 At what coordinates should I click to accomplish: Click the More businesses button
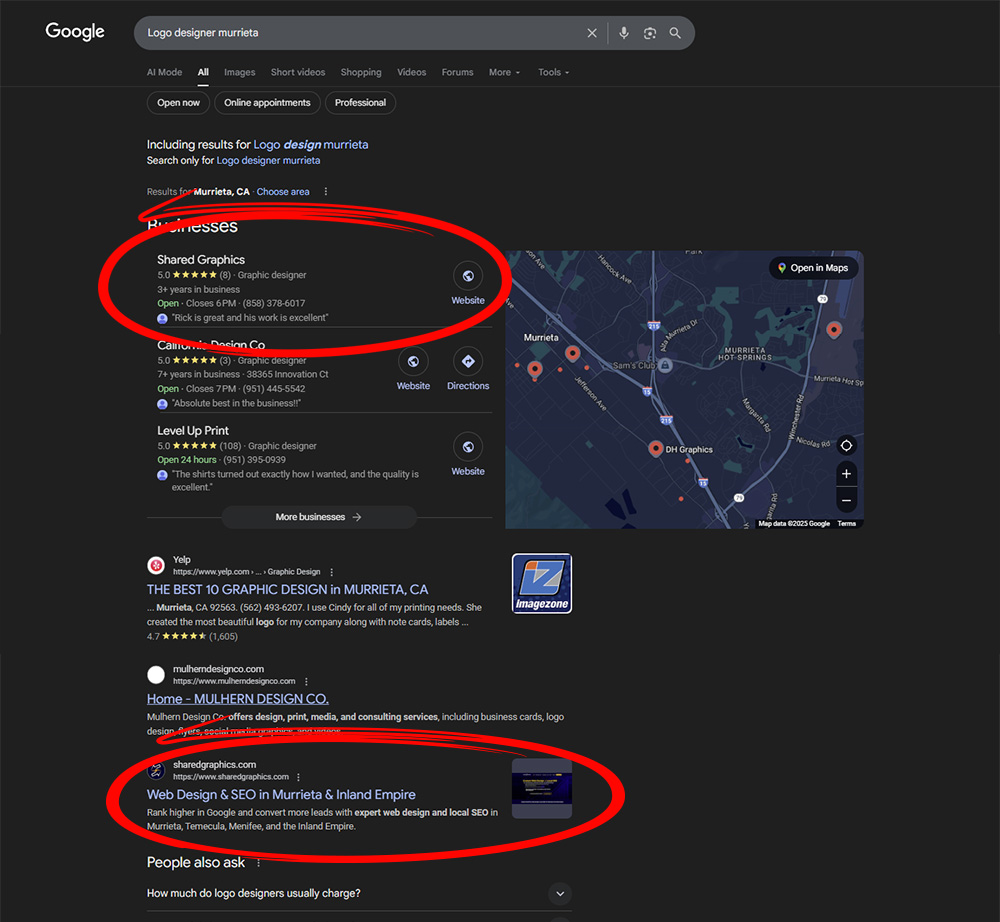coord(318,517)
